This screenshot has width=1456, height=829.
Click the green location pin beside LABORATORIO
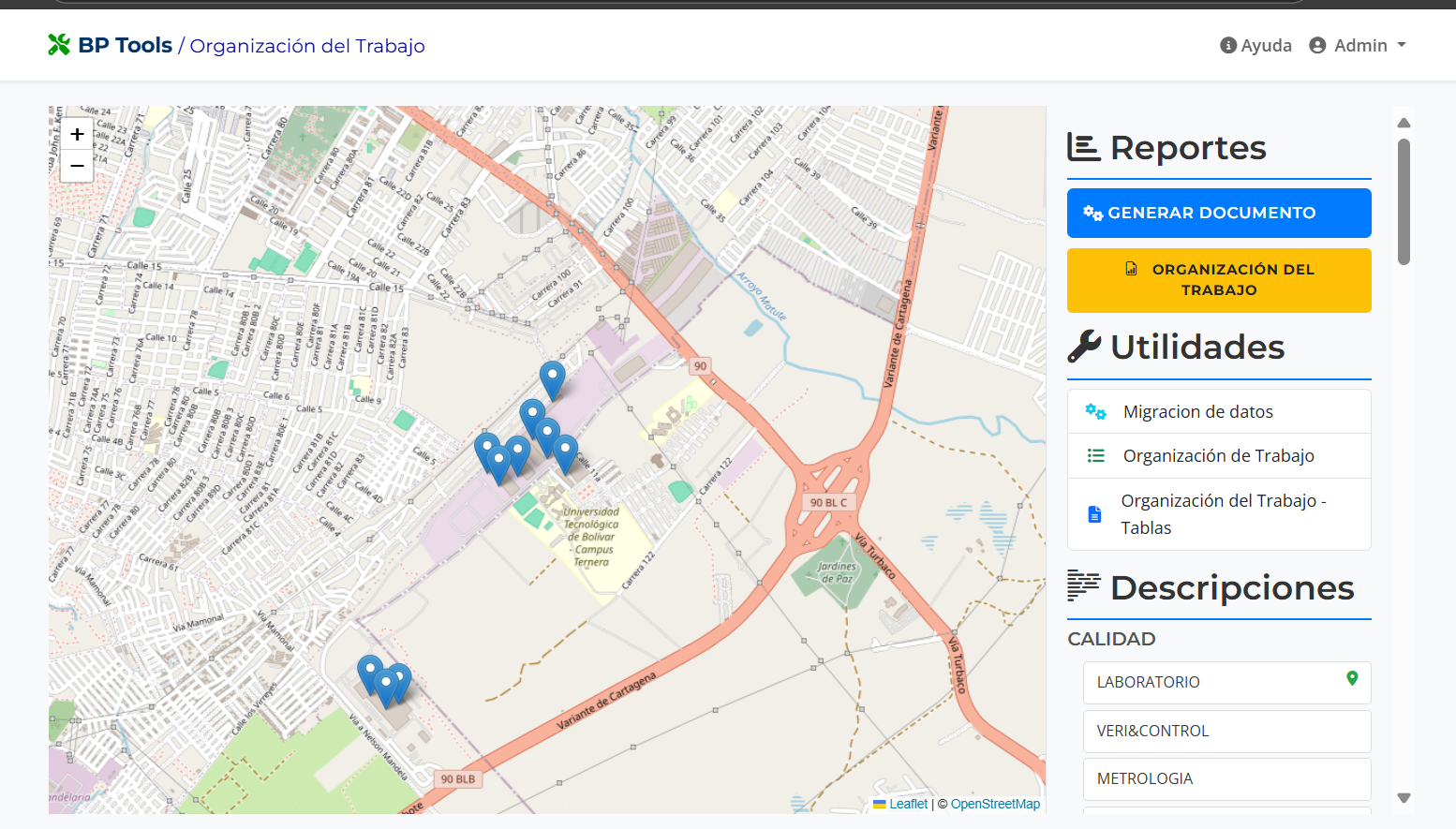1351,678
